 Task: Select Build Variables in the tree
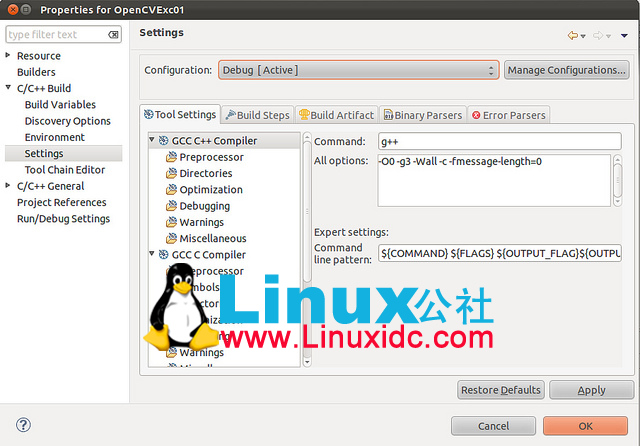[x=60, y=105]
